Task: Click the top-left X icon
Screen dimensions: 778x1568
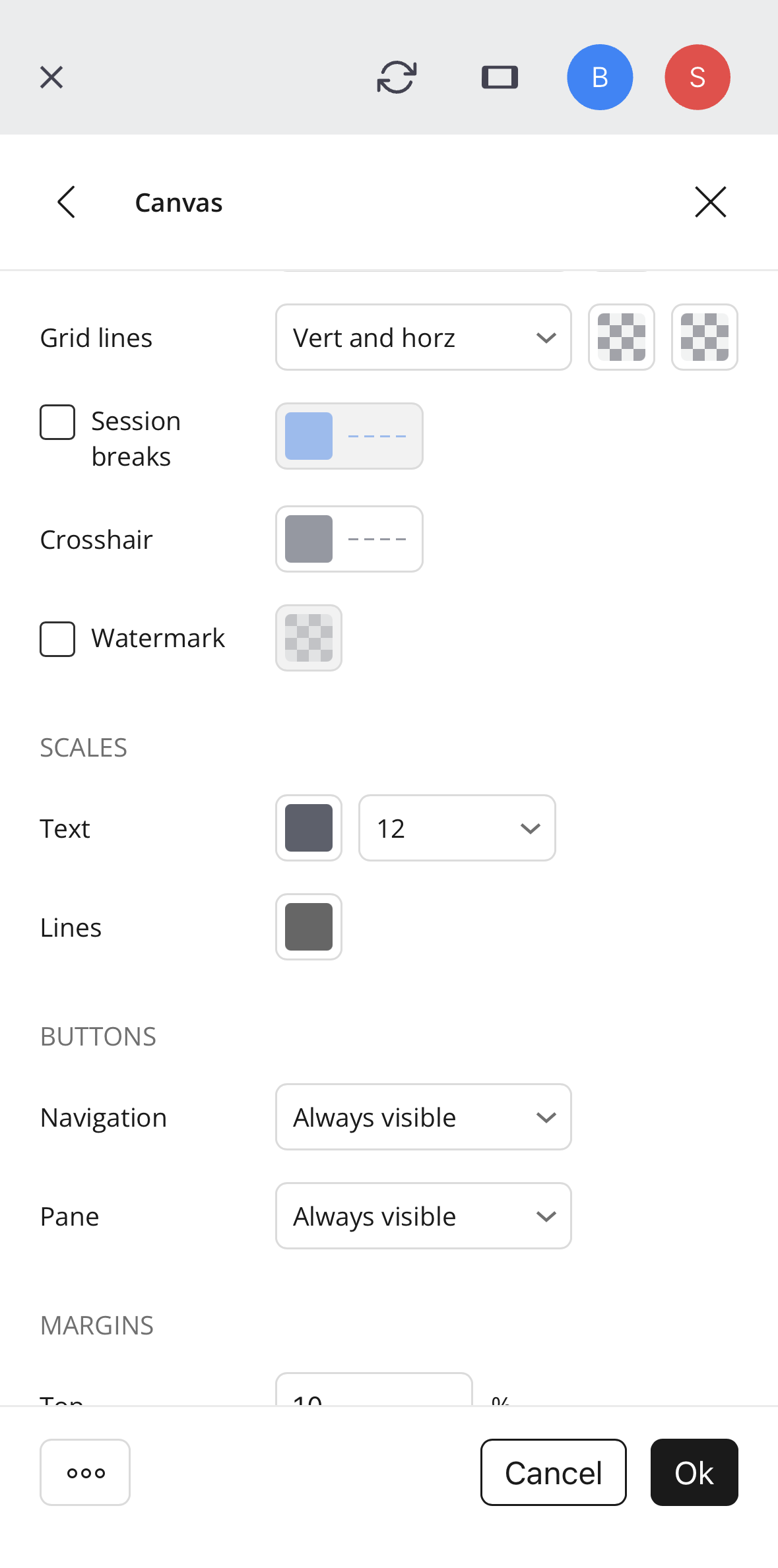Action: [51, 77]
